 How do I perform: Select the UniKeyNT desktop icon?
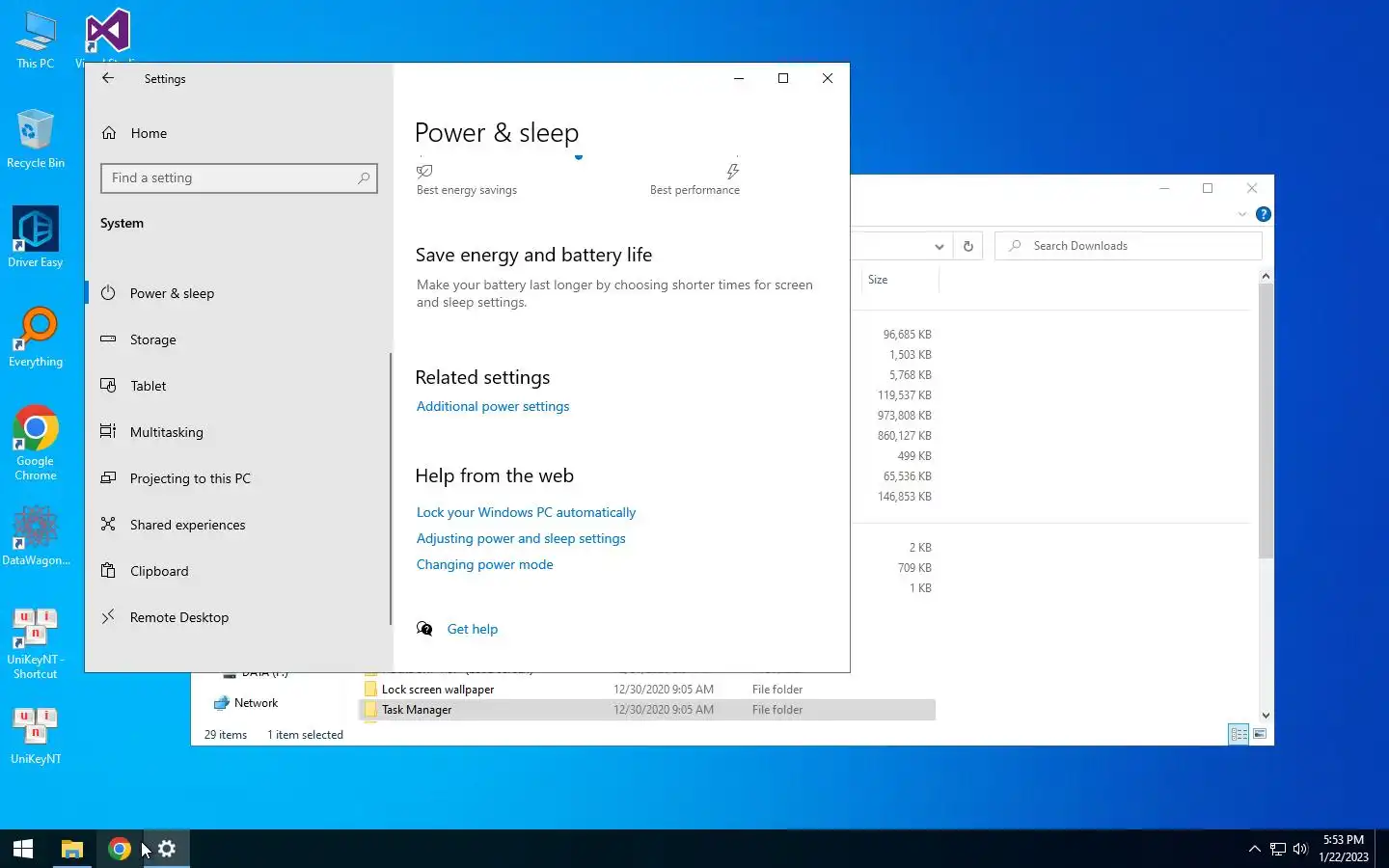pyautogui.click(x=36, y=736)
